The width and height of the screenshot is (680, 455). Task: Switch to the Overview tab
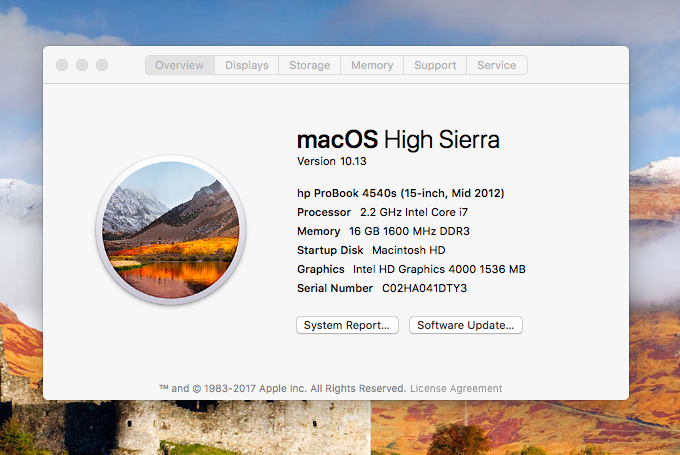pyautogui.click(x=180, y=65)
